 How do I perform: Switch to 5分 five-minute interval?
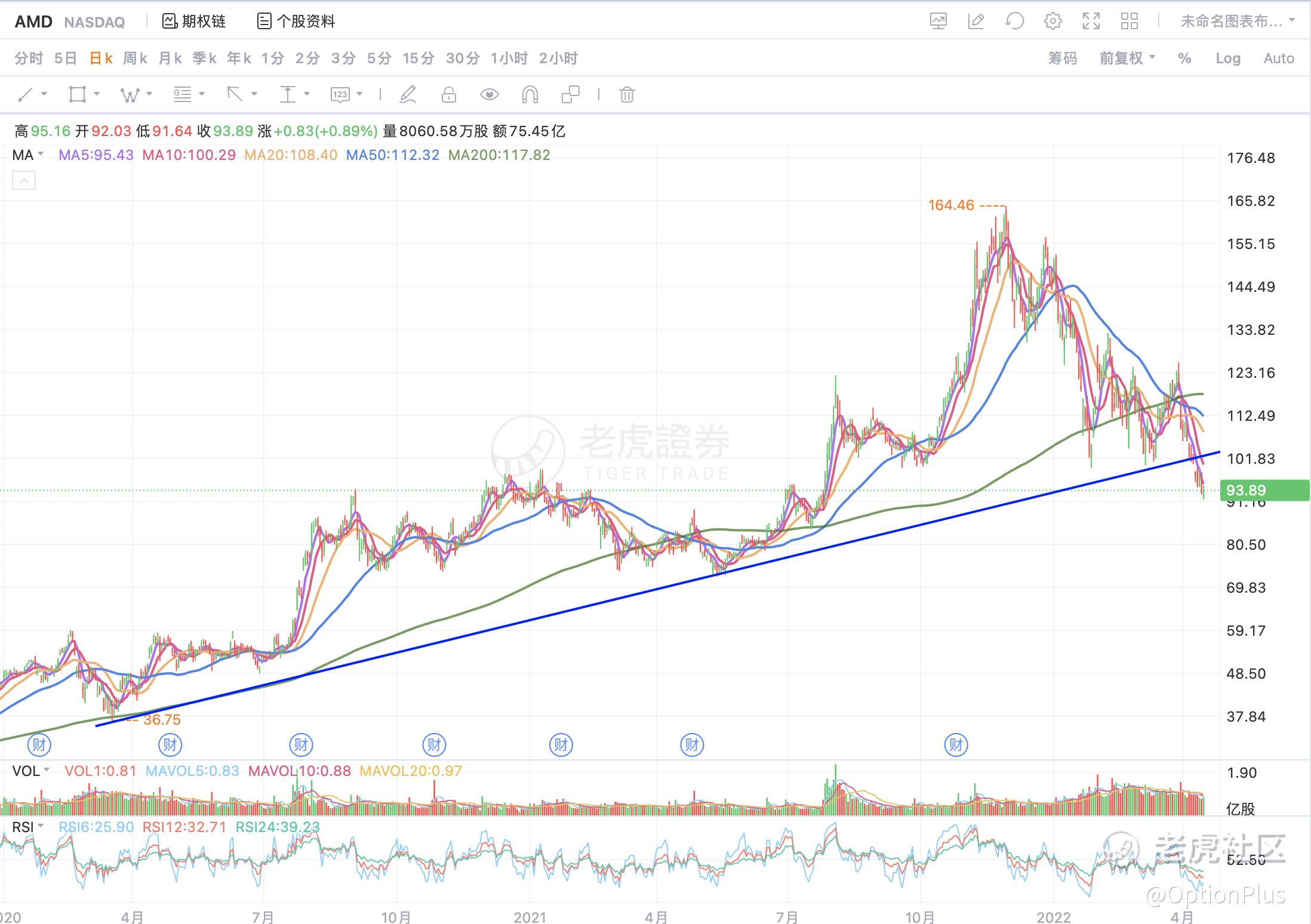click(379, 58)
